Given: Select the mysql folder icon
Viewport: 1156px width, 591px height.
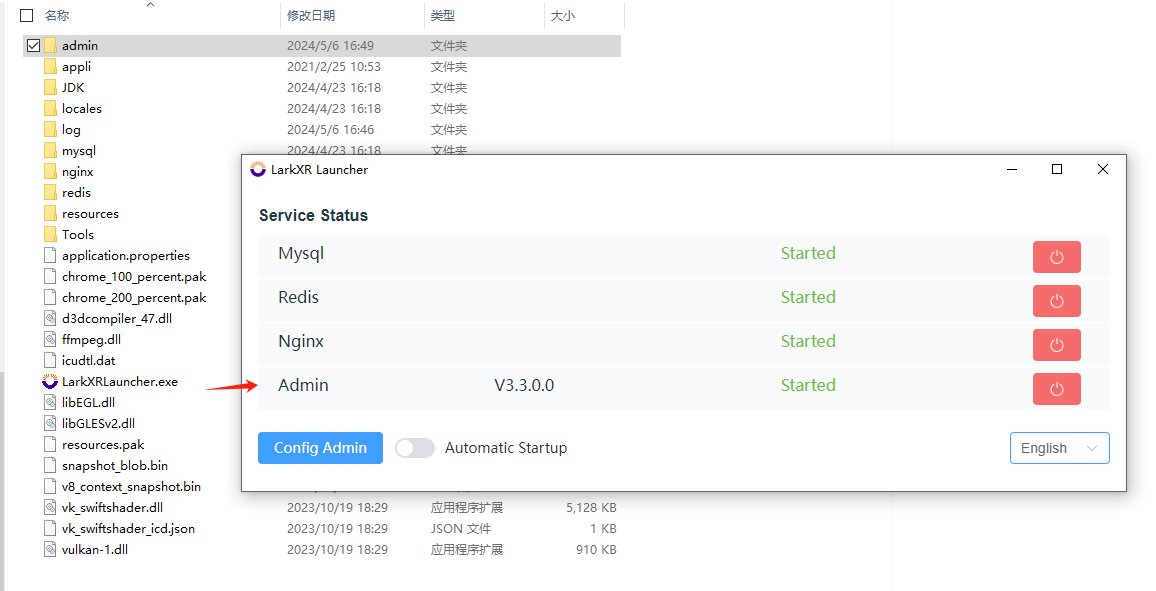Looking at the screenshot, I should click(50, 150).
